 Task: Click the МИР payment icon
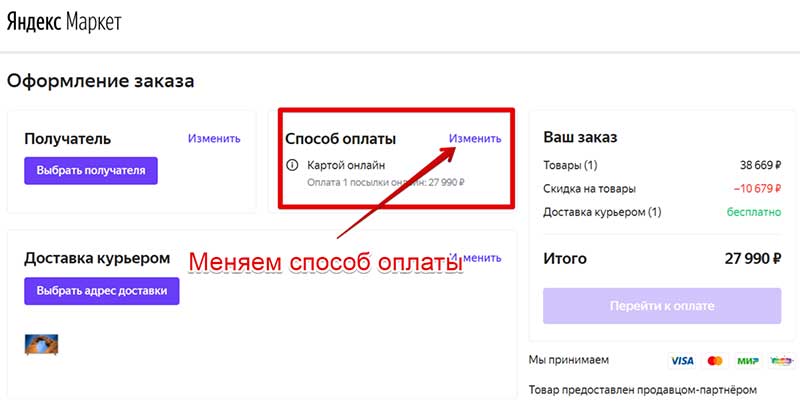pyautogui.click(x=748, y=361)
